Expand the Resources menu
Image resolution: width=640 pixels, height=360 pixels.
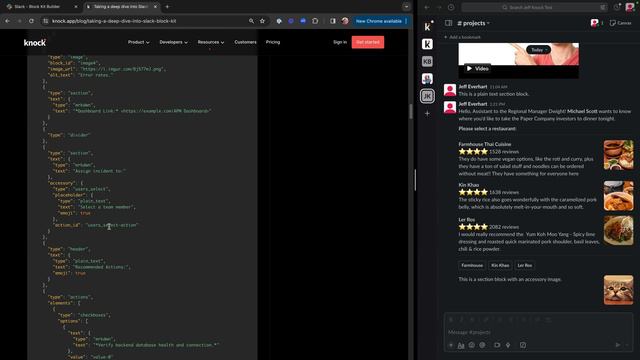pos(211,42)
